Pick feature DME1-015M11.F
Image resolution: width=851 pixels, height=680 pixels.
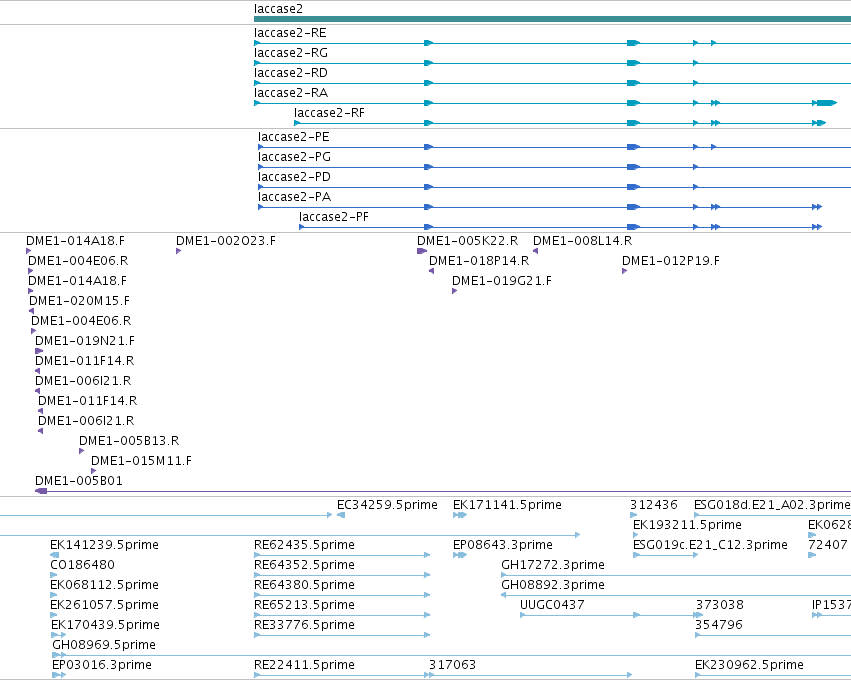tap(141, 461)
